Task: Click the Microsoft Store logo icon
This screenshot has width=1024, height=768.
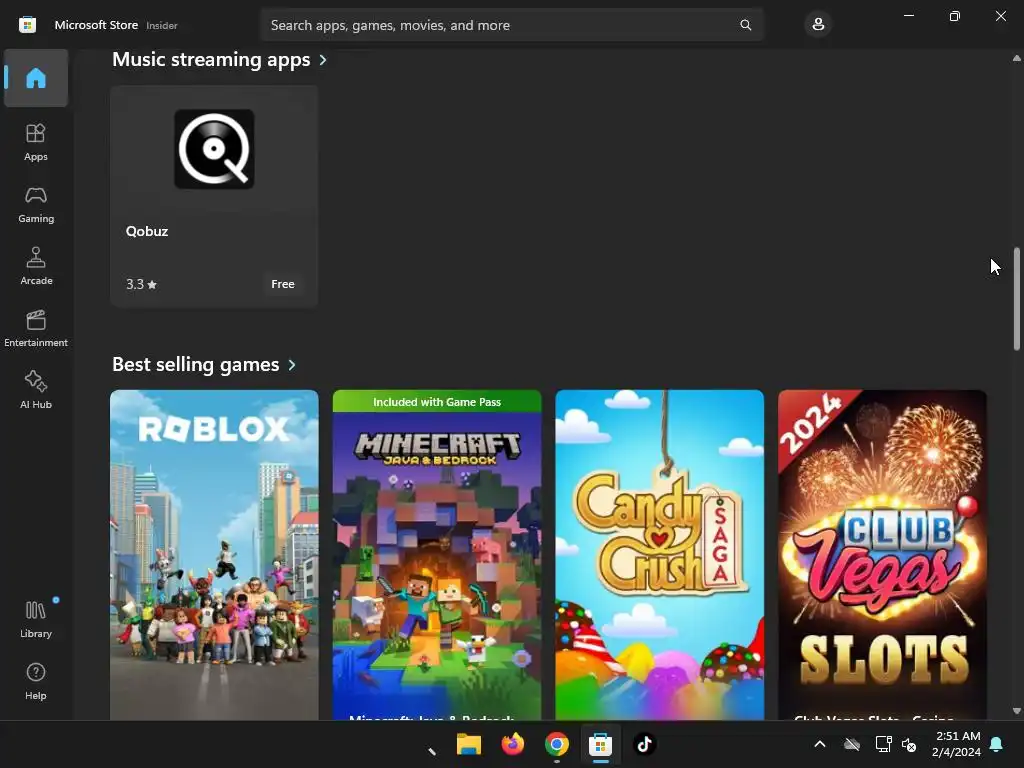Action: pyautogui.click(x=27, y=25)
